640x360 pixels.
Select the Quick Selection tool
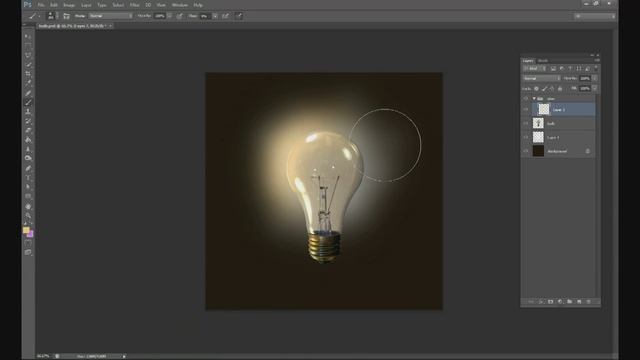point(28,64)
